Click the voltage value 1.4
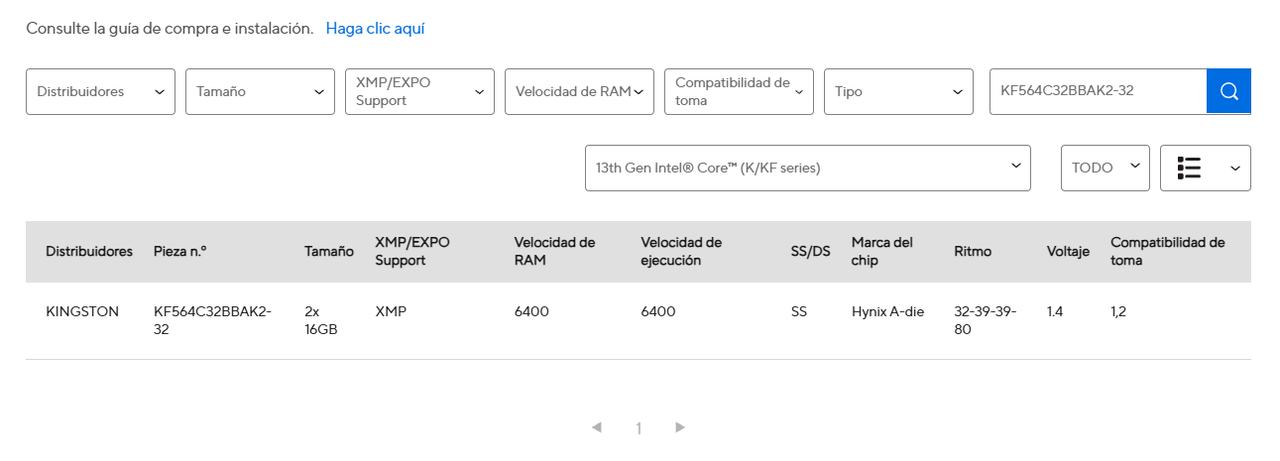Viewport: 1280px width, 461px height. 1055,312
